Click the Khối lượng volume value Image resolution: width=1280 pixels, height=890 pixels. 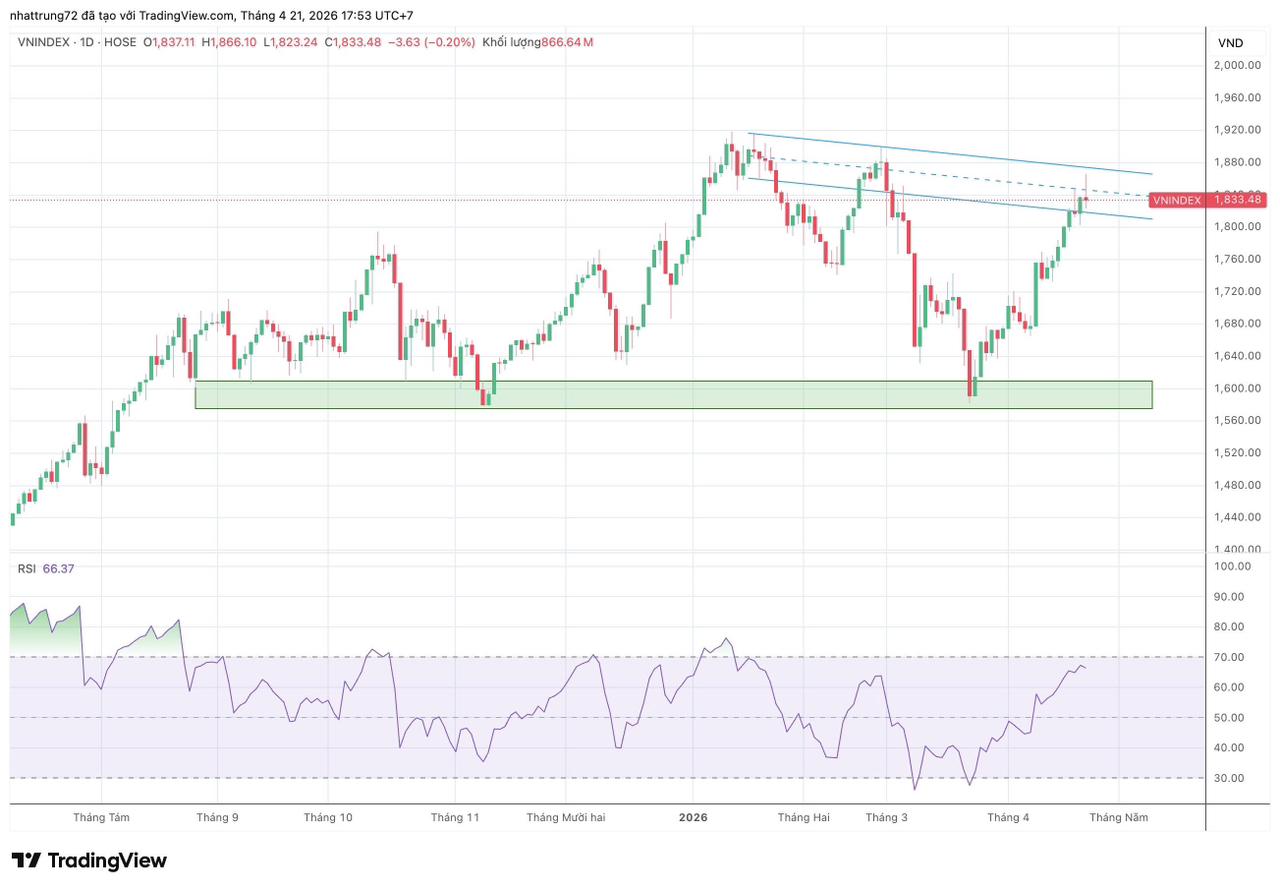tap(567, 42)
